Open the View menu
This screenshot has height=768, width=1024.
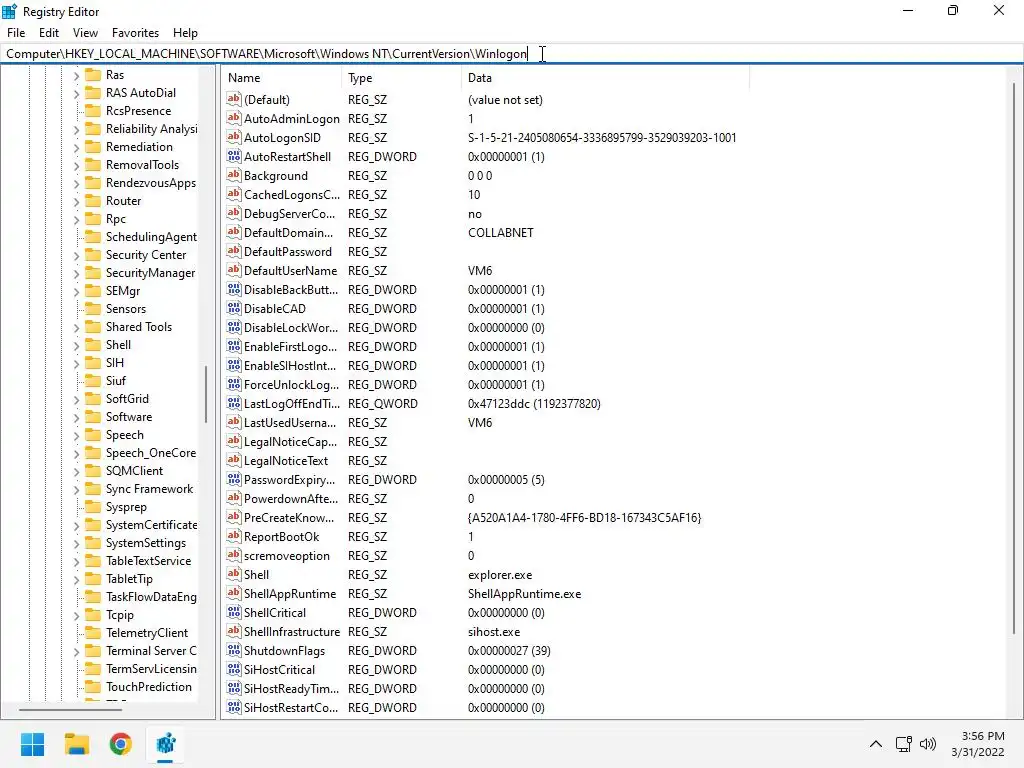tap(86, 33)
